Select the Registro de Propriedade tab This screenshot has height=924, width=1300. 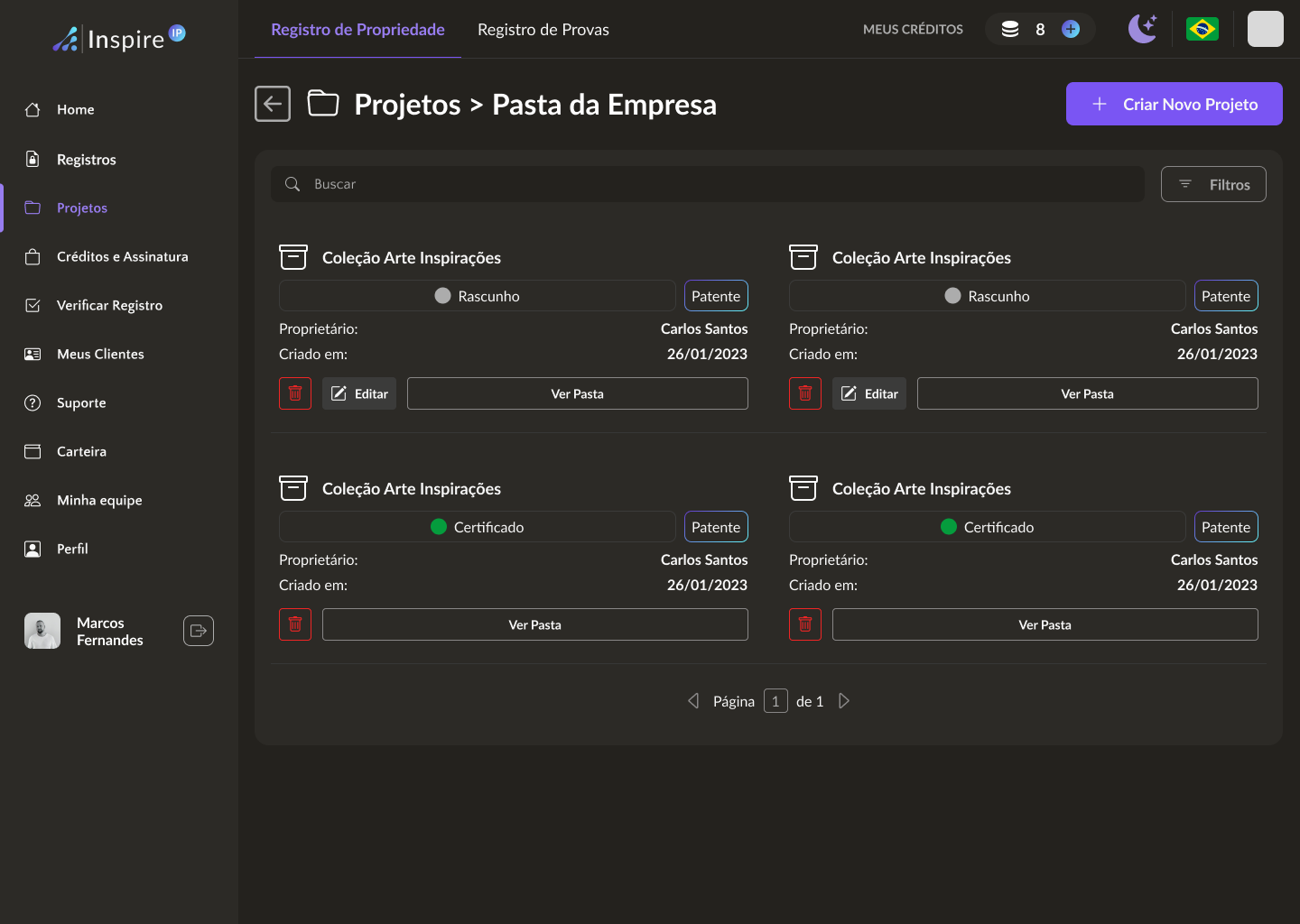(x=357, y=30)
